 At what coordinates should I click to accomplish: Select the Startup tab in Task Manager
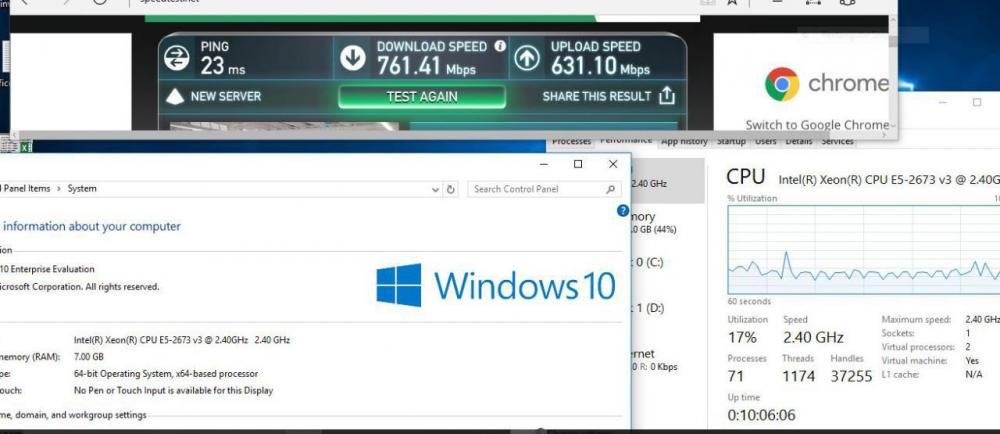click(x=731, y=141)
